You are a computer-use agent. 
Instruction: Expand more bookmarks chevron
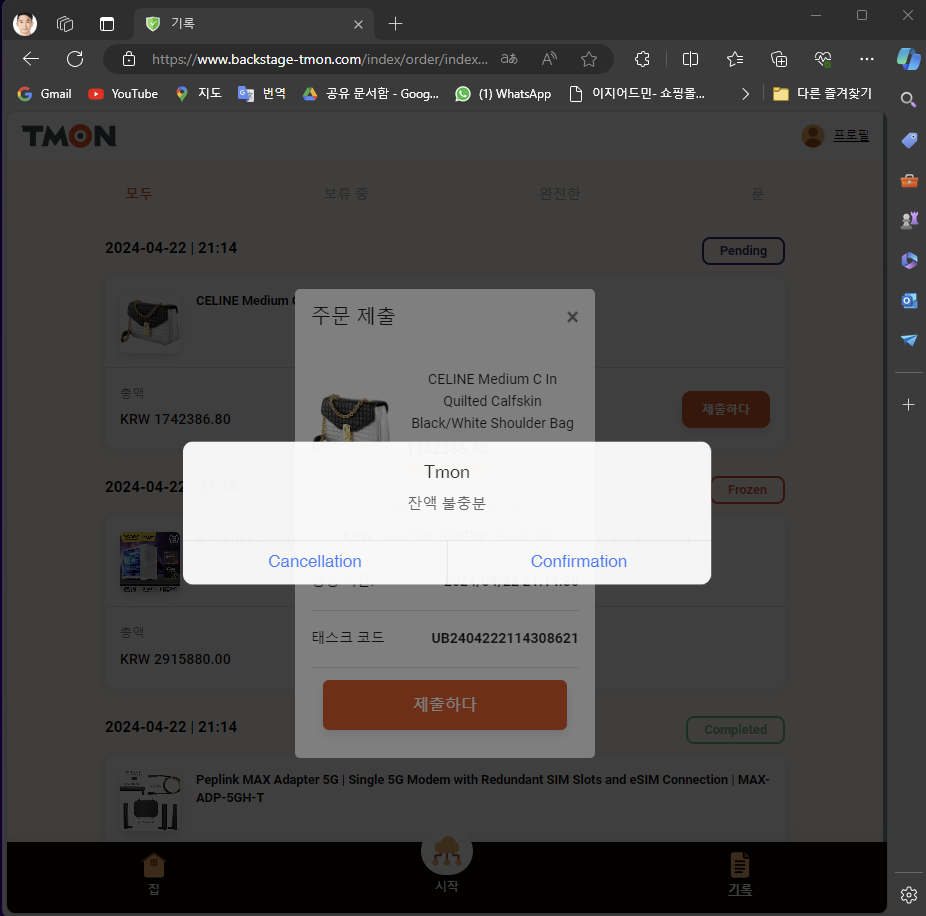pyautogui.click(x=745, y=94)
